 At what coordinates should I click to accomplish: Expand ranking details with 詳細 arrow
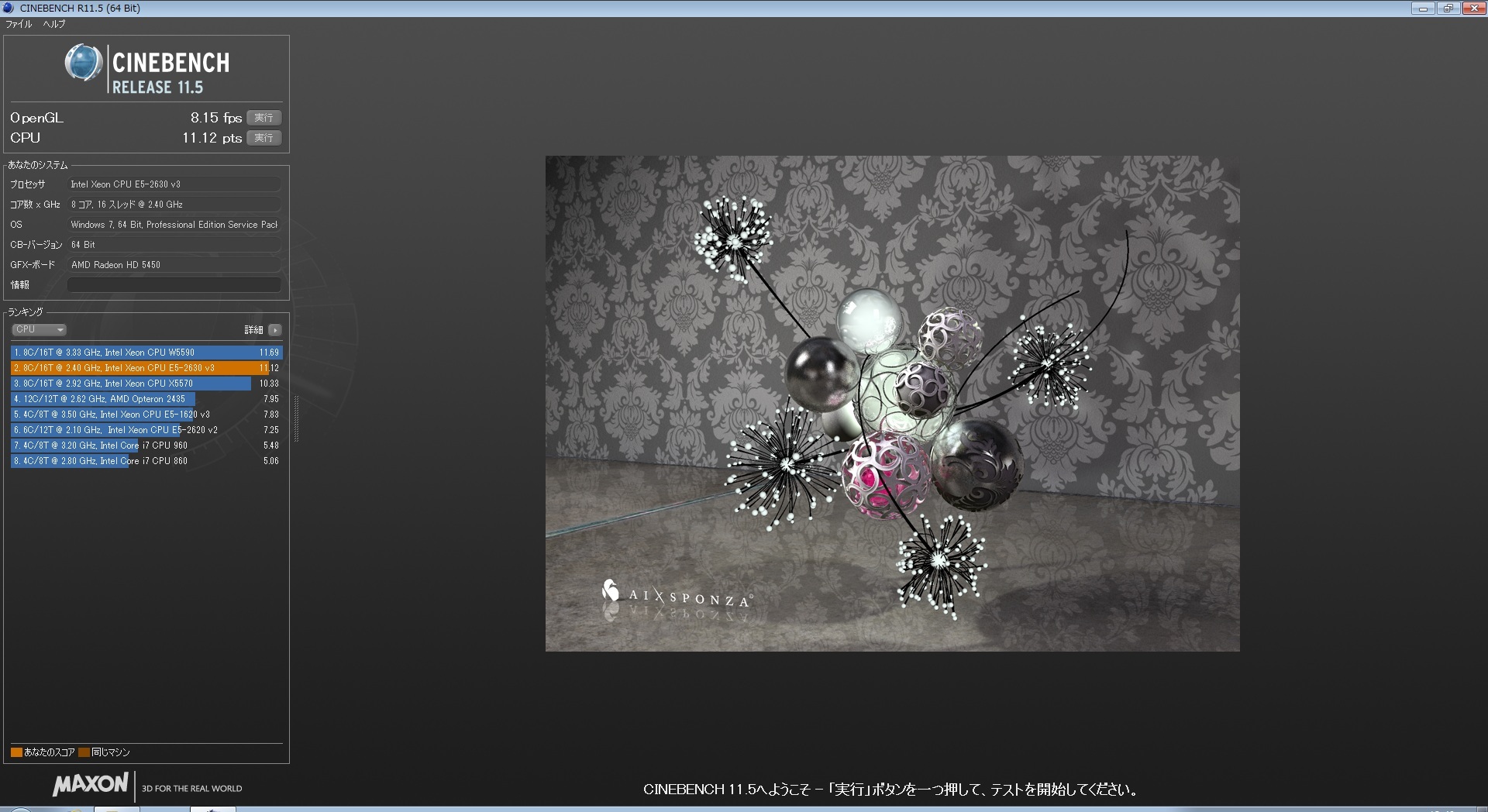275,330
